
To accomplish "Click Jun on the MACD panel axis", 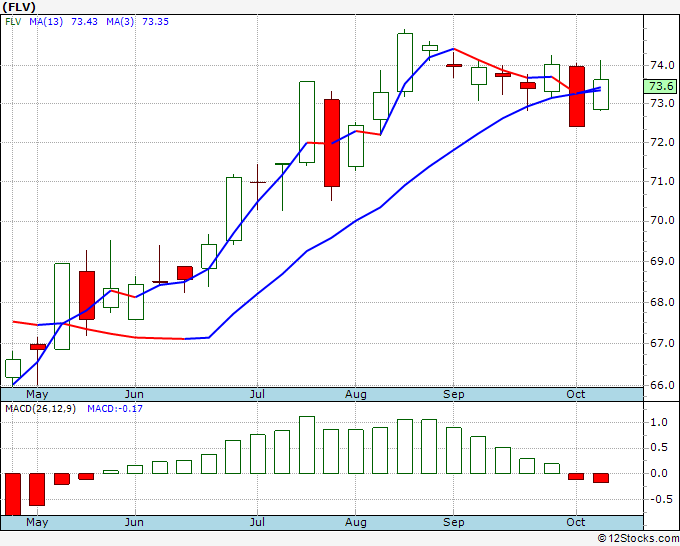I will coord(134,522).
